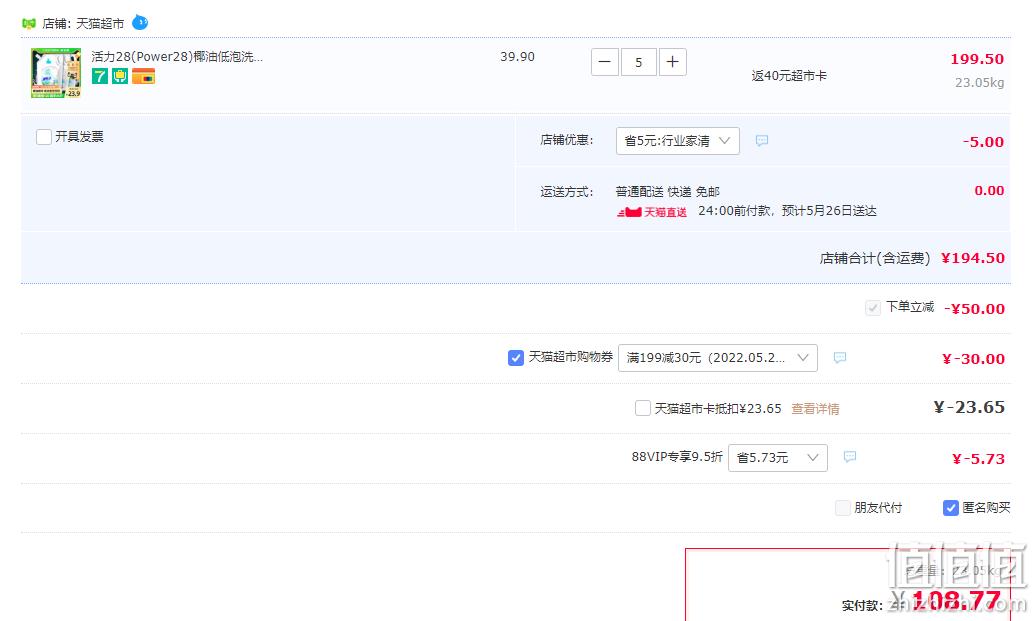
Task: Click the comment icon beside the 购物券 dropdown
Action: (x=840, y=357)
